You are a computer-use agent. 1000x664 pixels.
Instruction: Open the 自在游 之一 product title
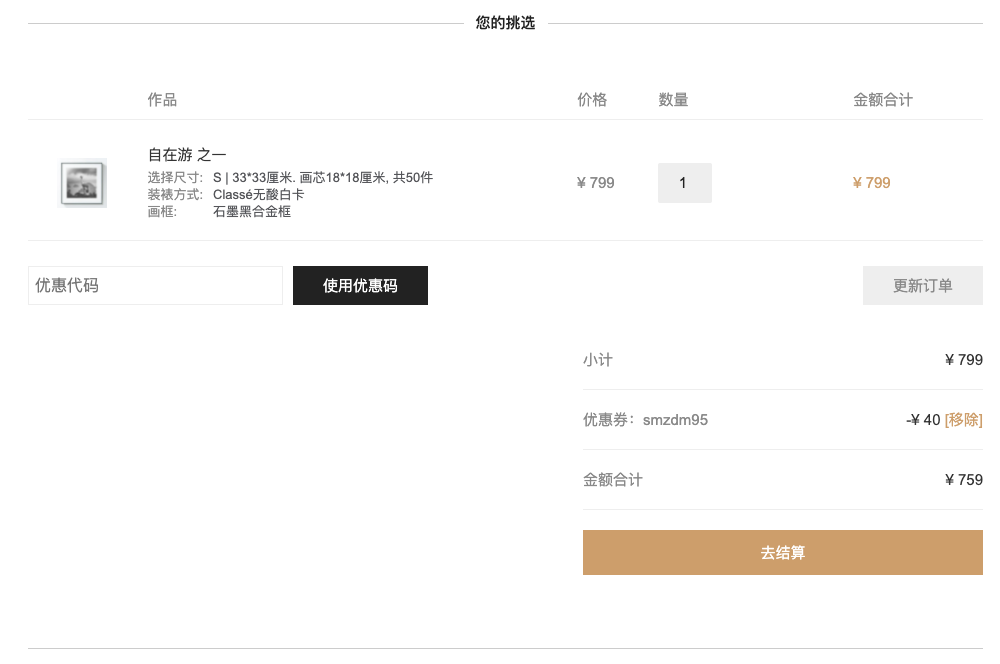[187, 155]
